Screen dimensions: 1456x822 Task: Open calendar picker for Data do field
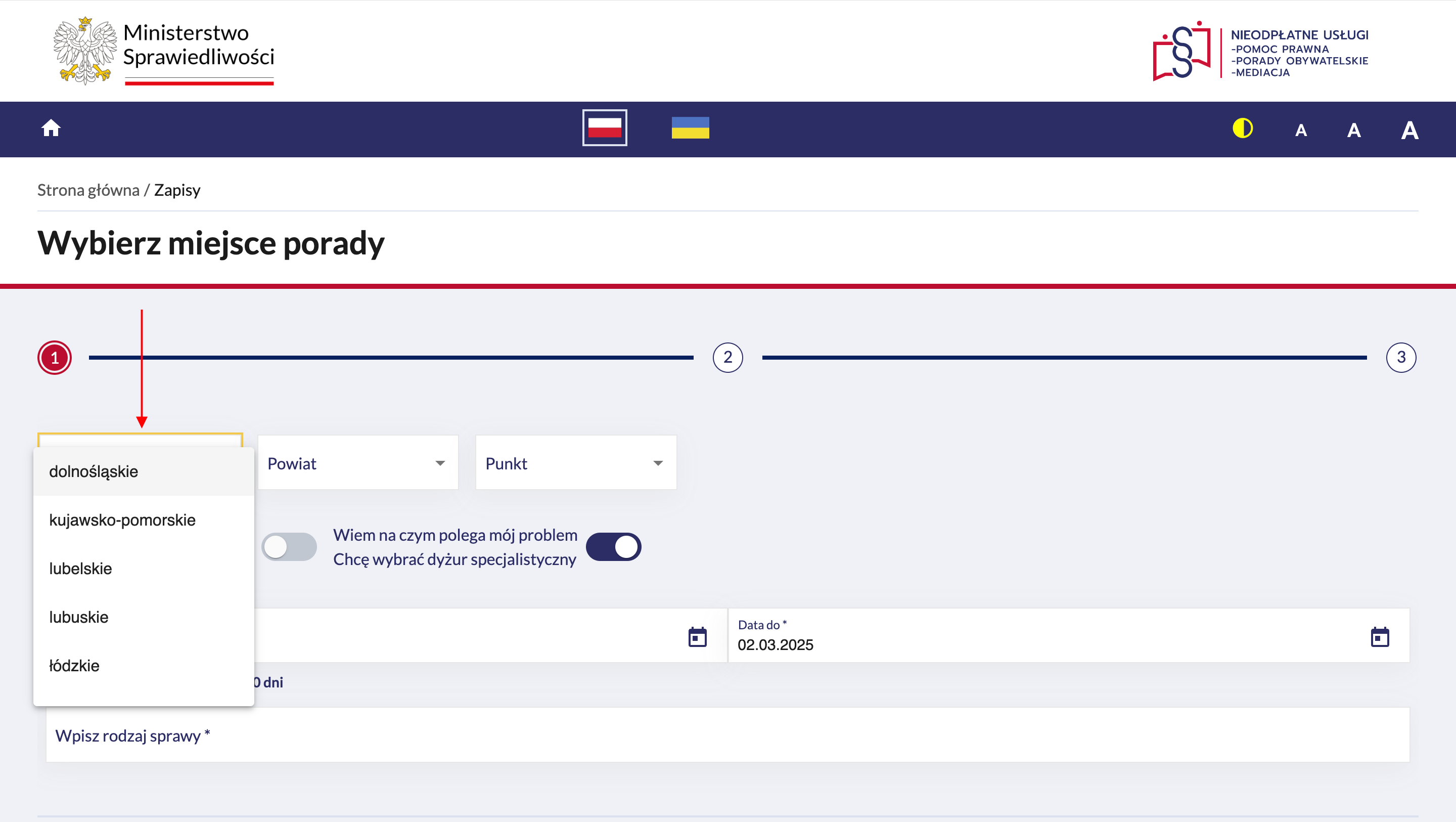point(1380,636)
